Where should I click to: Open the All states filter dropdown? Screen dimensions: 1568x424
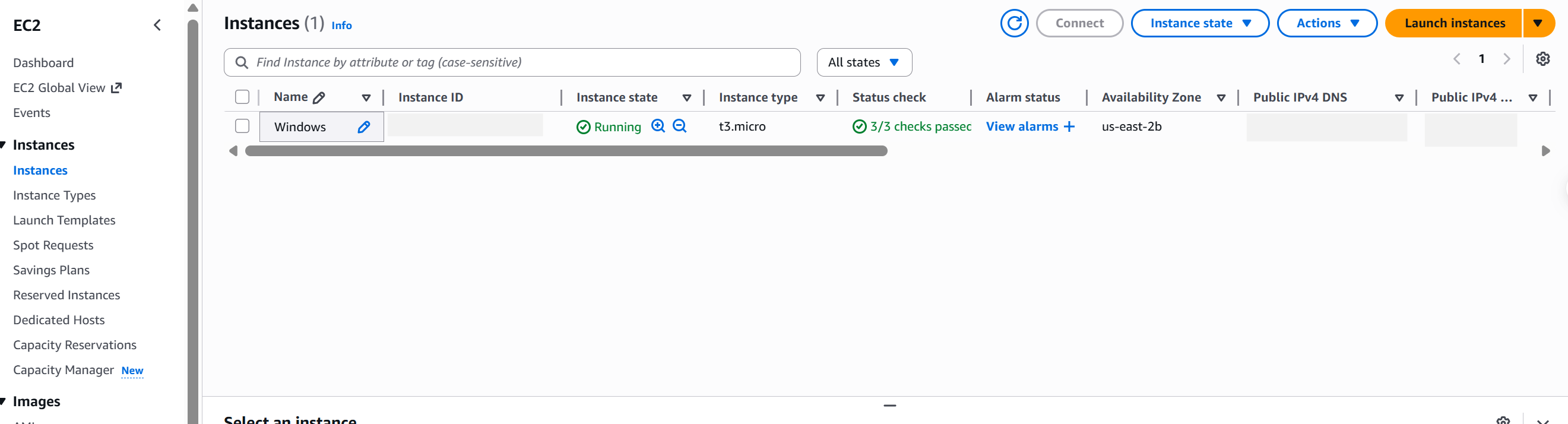(x=864, y=62)
